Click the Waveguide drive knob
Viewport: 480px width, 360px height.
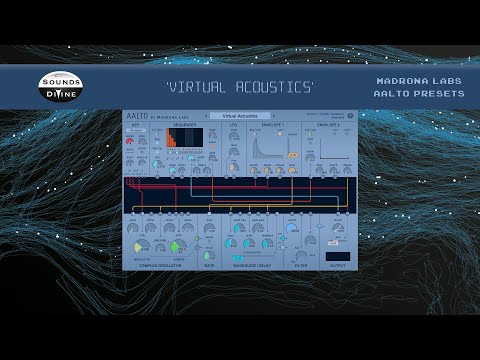(249, 243)
